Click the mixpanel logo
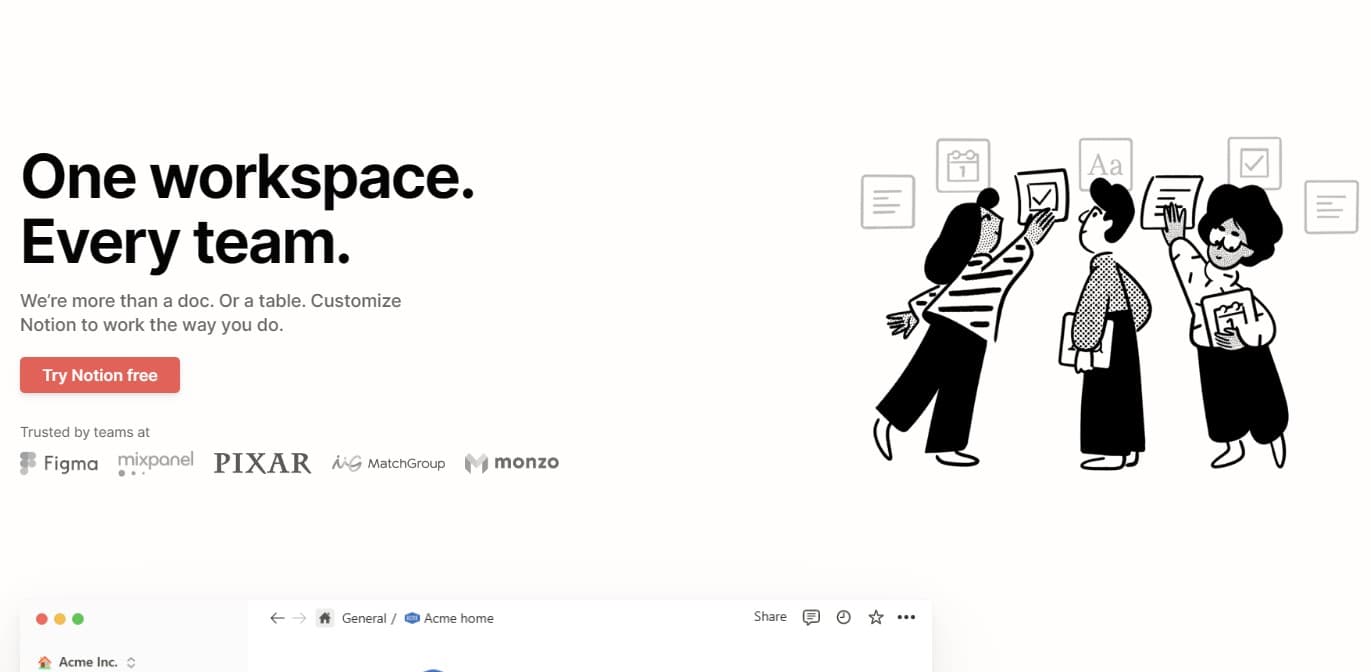 pos(155,463)
